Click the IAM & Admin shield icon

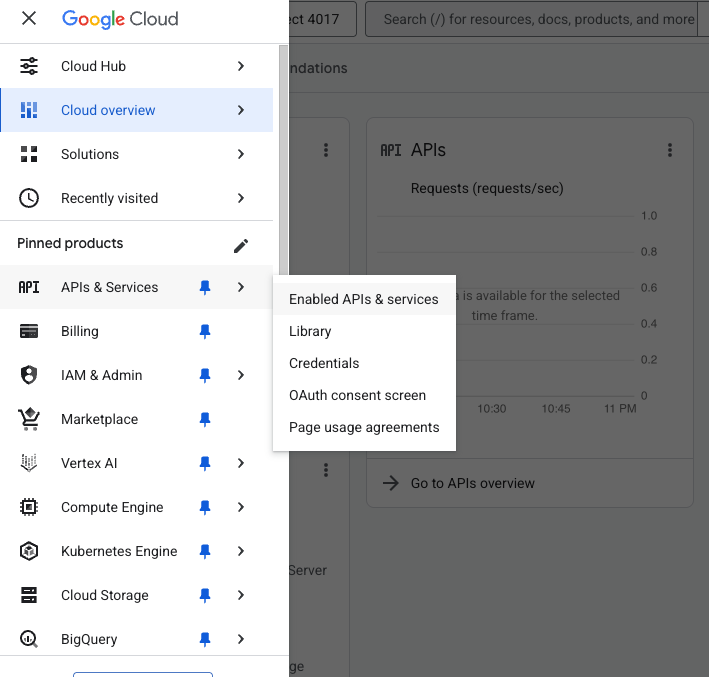pos(29,375)
